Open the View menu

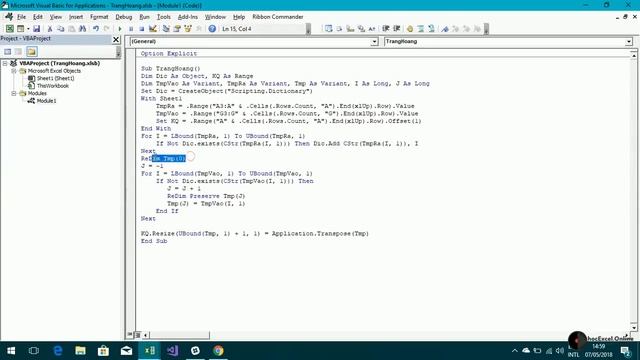[x=56, y=17]
